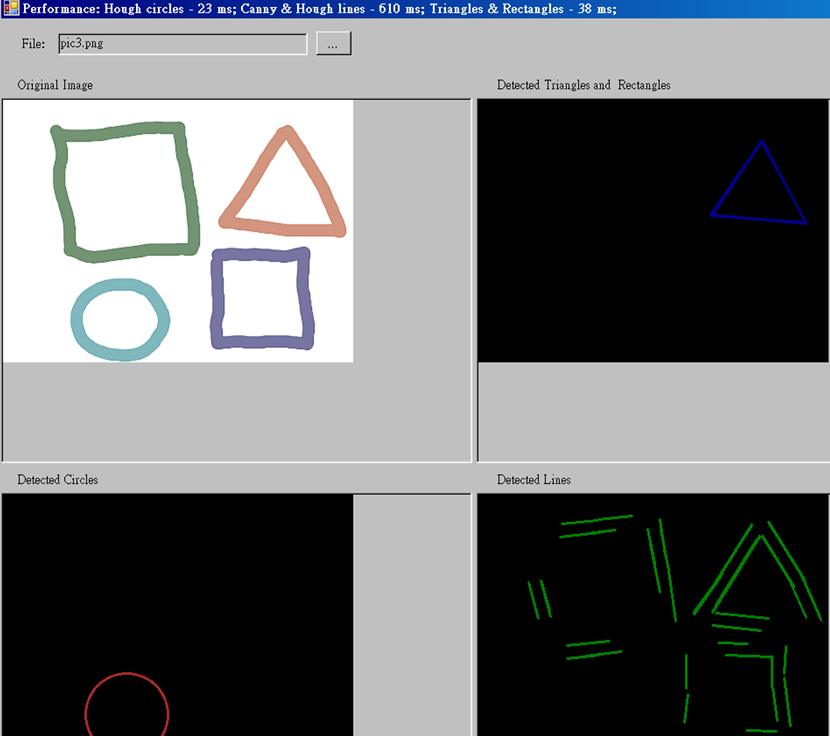Click the '...' browse file button

(333, 44)
